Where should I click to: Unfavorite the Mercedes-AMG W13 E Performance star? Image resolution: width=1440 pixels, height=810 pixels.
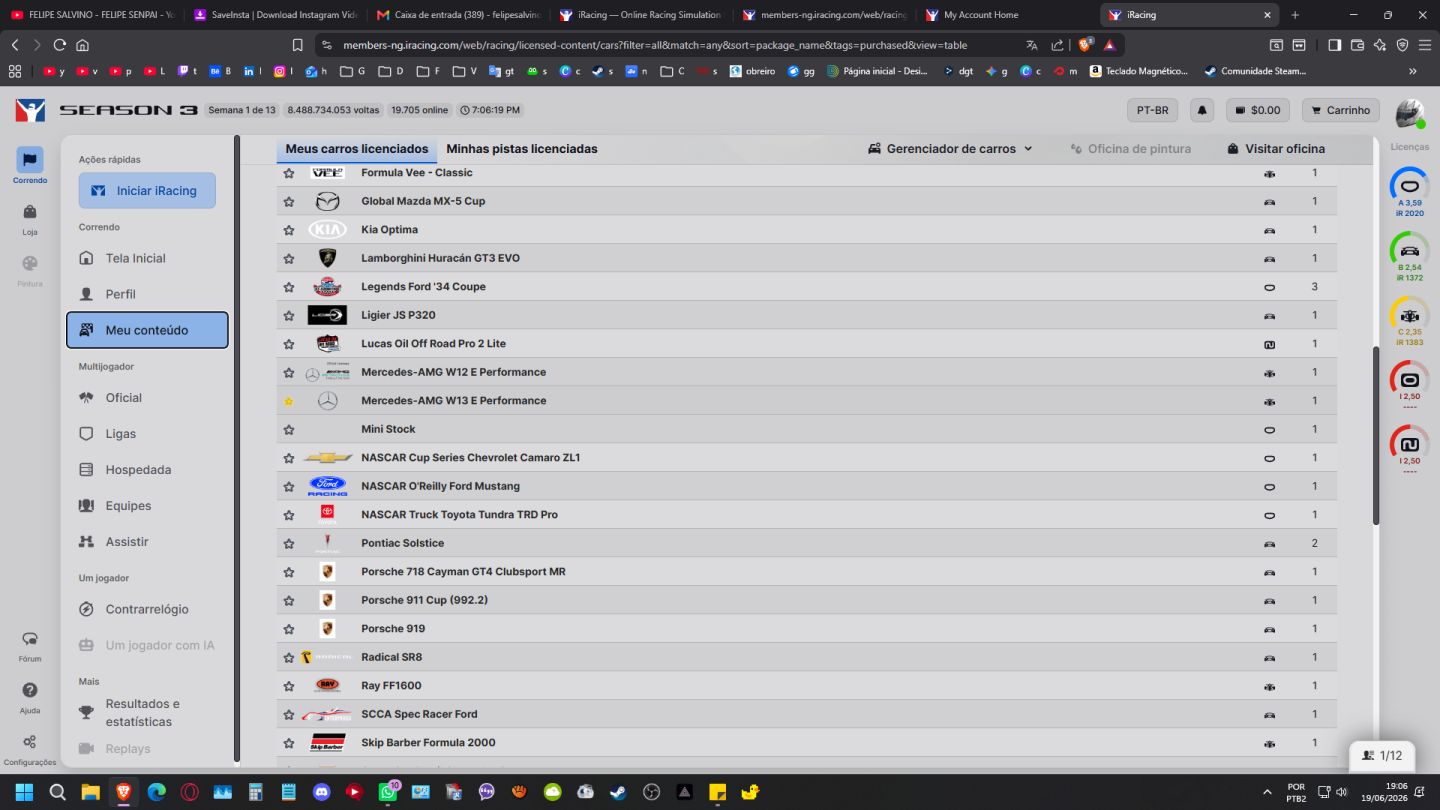tap(289, 401)
